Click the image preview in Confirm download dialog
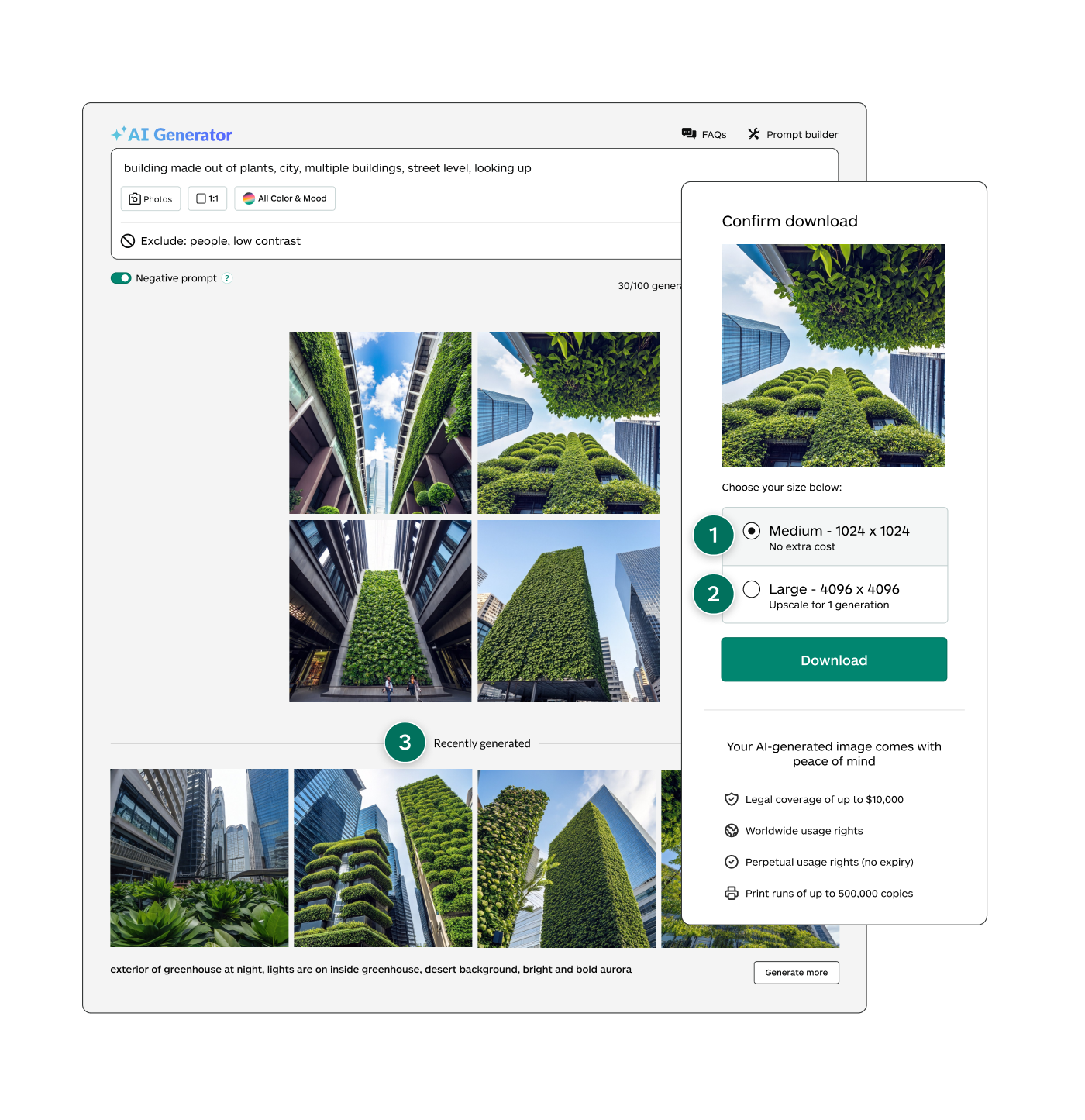The width and height of the screenshot is (1085, 1120). (x=833, y=355)
